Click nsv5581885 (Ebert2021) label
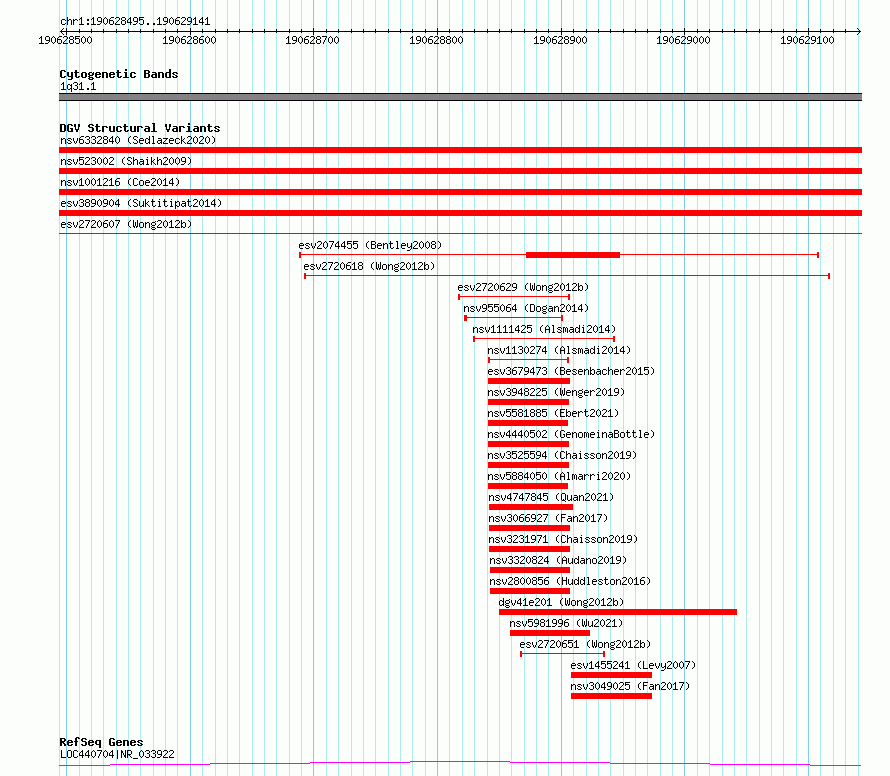The height and width of the screenshot is (776, 890). [x=553, y=413]
